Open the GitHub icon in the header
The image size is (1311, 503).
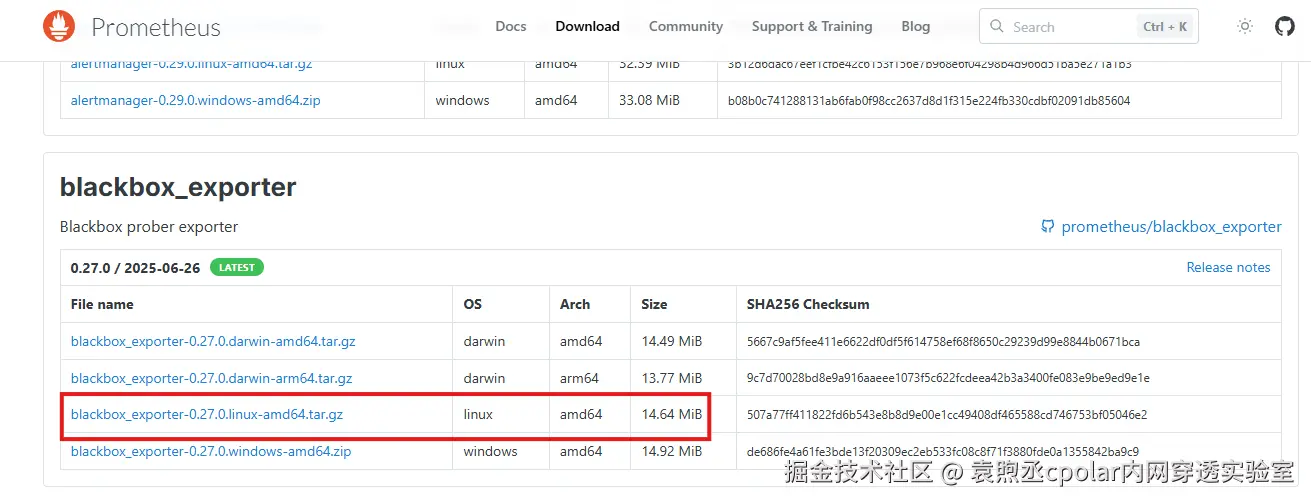tap(1285, 27)
